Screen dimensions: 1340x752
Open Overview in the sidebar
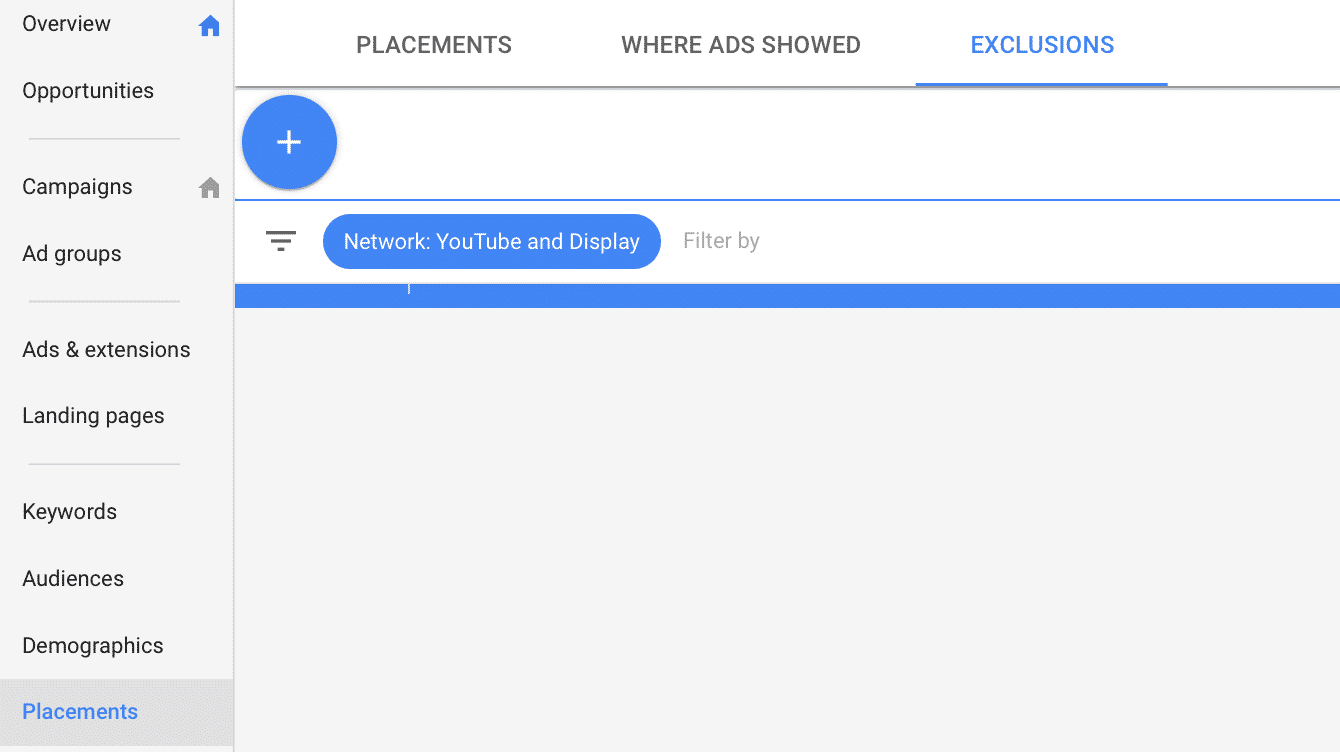click(67, 24)
